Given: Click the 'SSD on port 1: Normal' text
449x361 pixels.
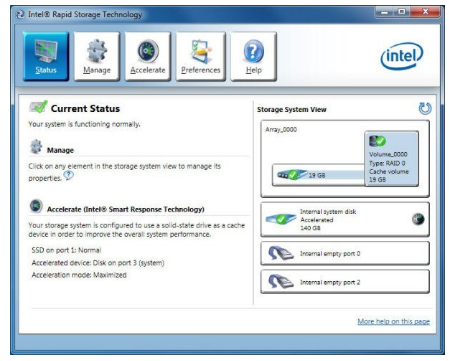Looking at the screenshot, I should 66,250.
